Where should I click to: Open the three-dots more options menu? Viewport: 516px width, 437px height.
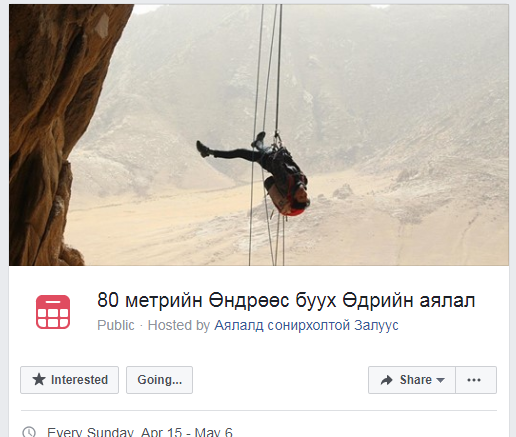(476, 380)
